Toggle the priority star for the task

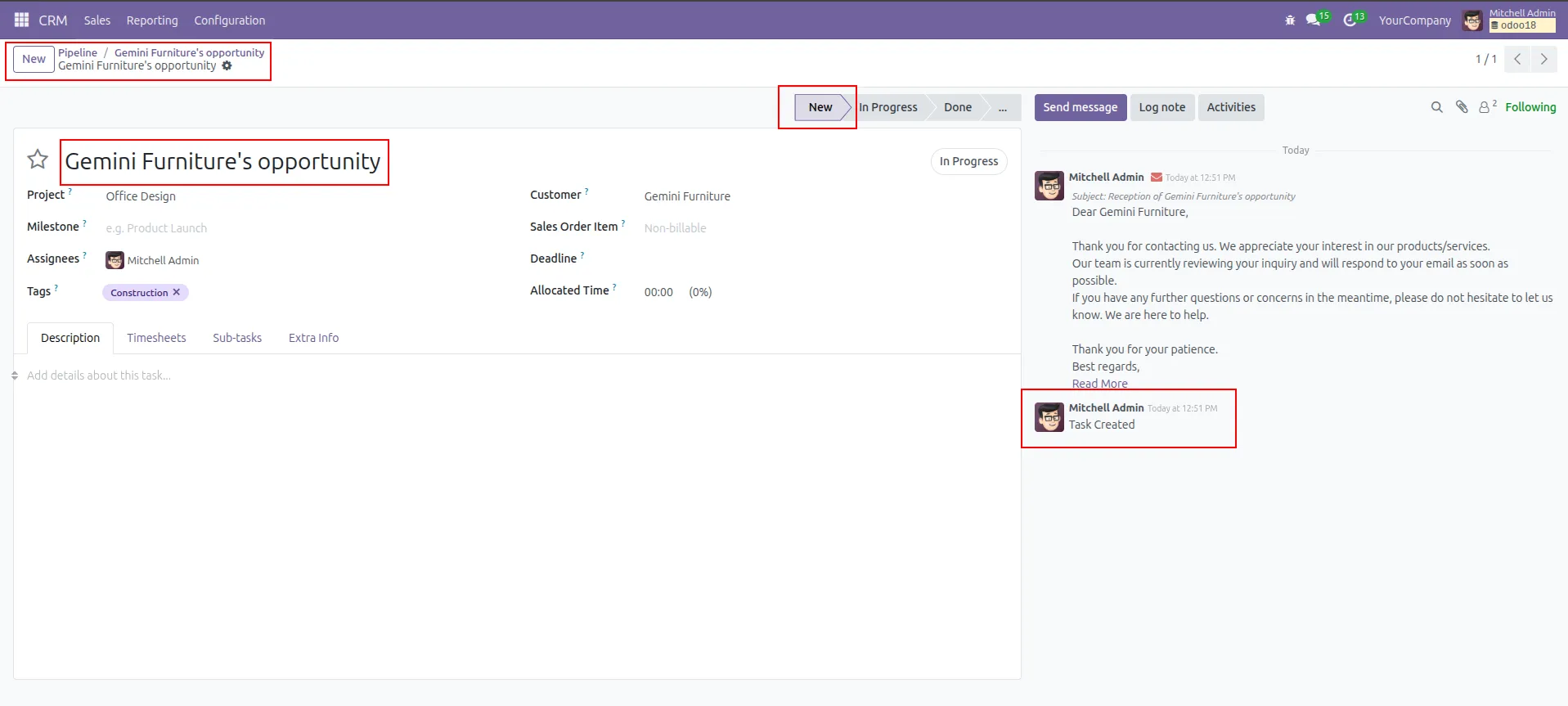[38, 160]
